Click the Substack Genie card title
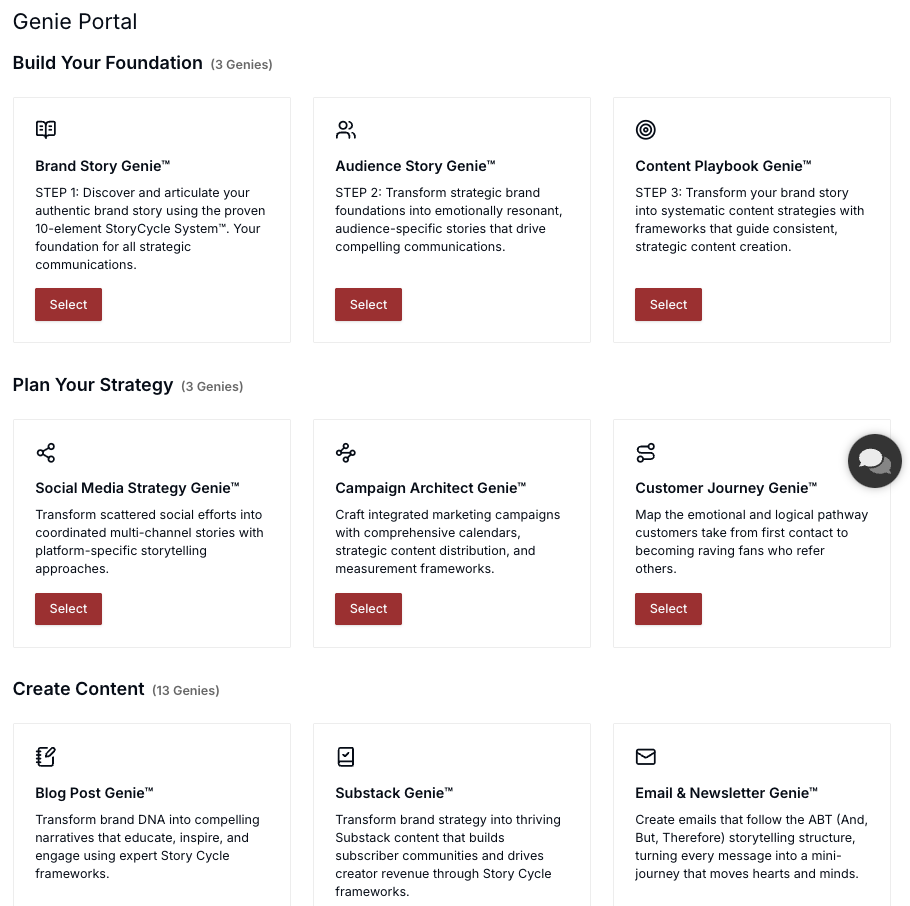The image size is (910, 906). coord(394,793)
